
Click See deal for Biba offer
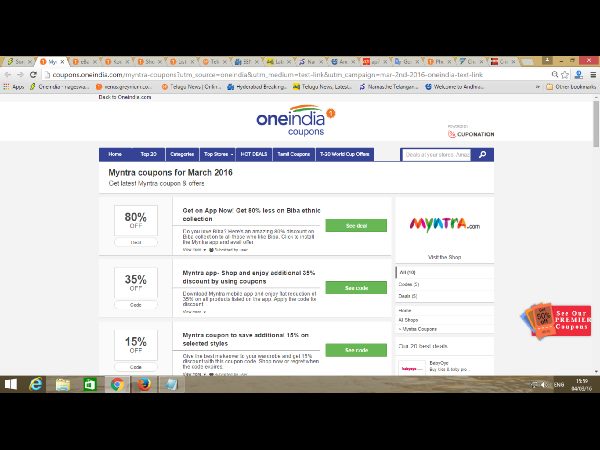[356, 226]
